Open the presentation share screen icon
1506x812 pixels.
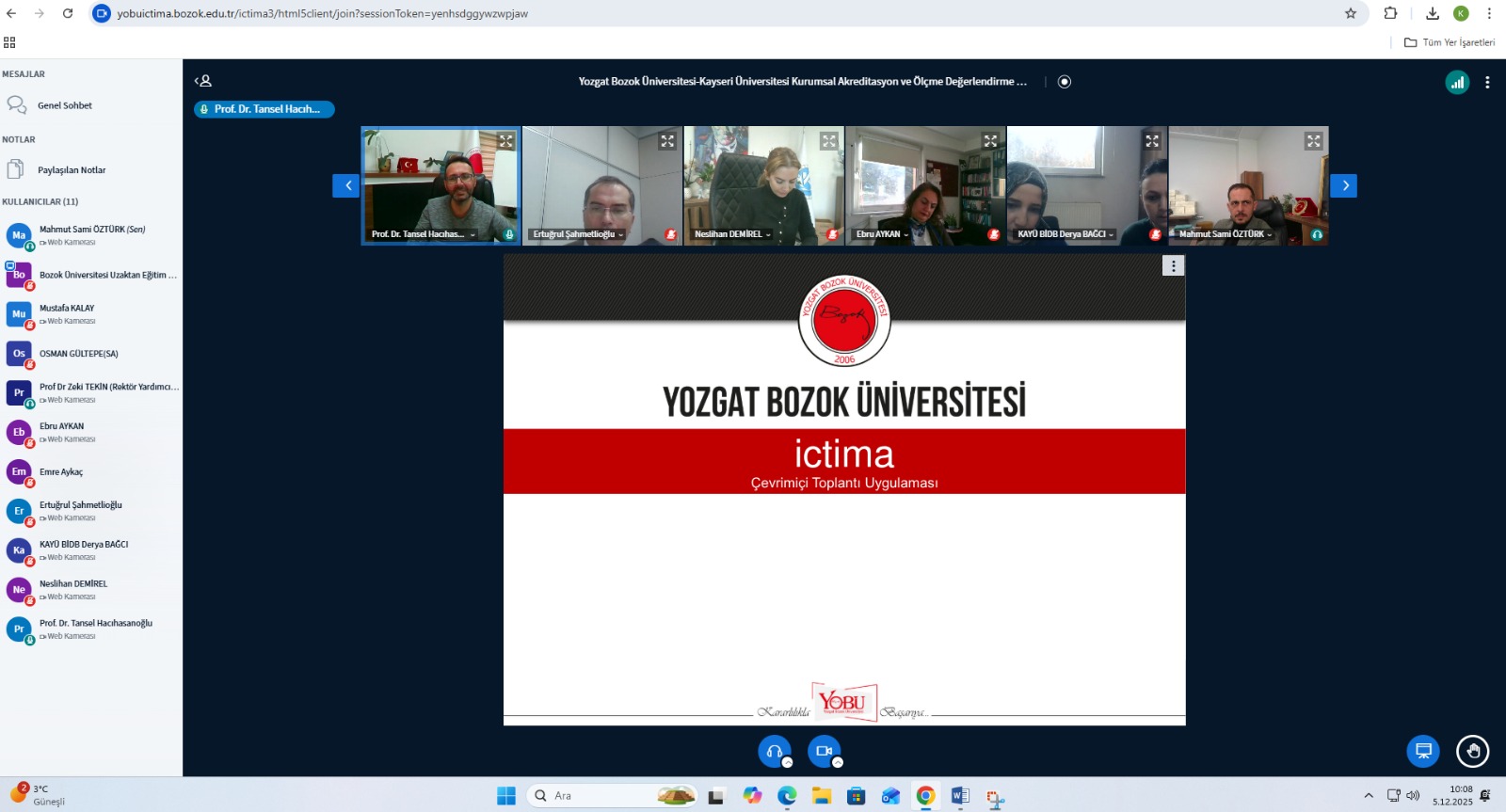click(1423, 751)
